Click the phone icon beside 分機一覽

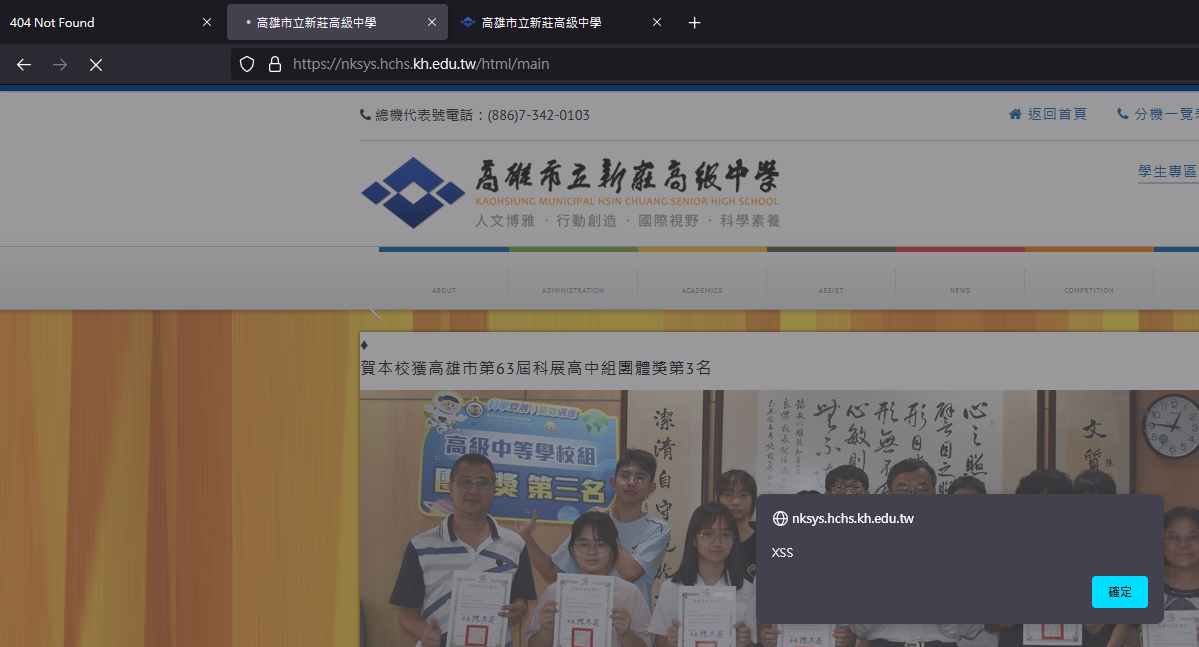point(1123,114)
